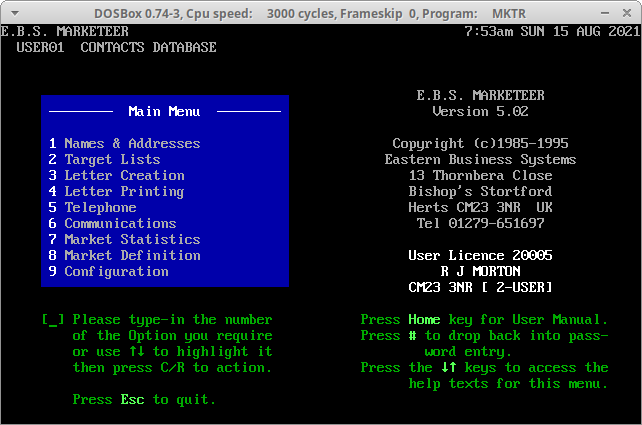The height and width of the screenshot is (425, 642).
Task: Open the Telephone menu item
Action: pos(93,208)
